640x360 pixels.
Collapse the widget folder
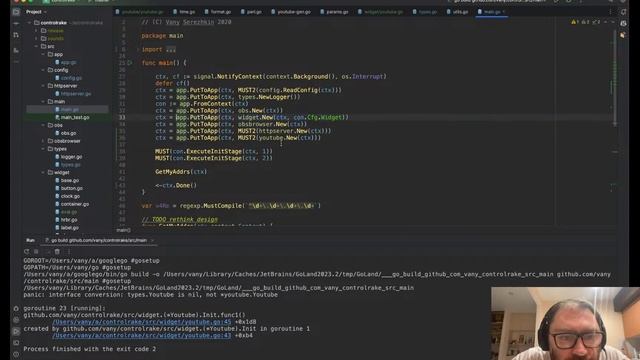point(43,173)
